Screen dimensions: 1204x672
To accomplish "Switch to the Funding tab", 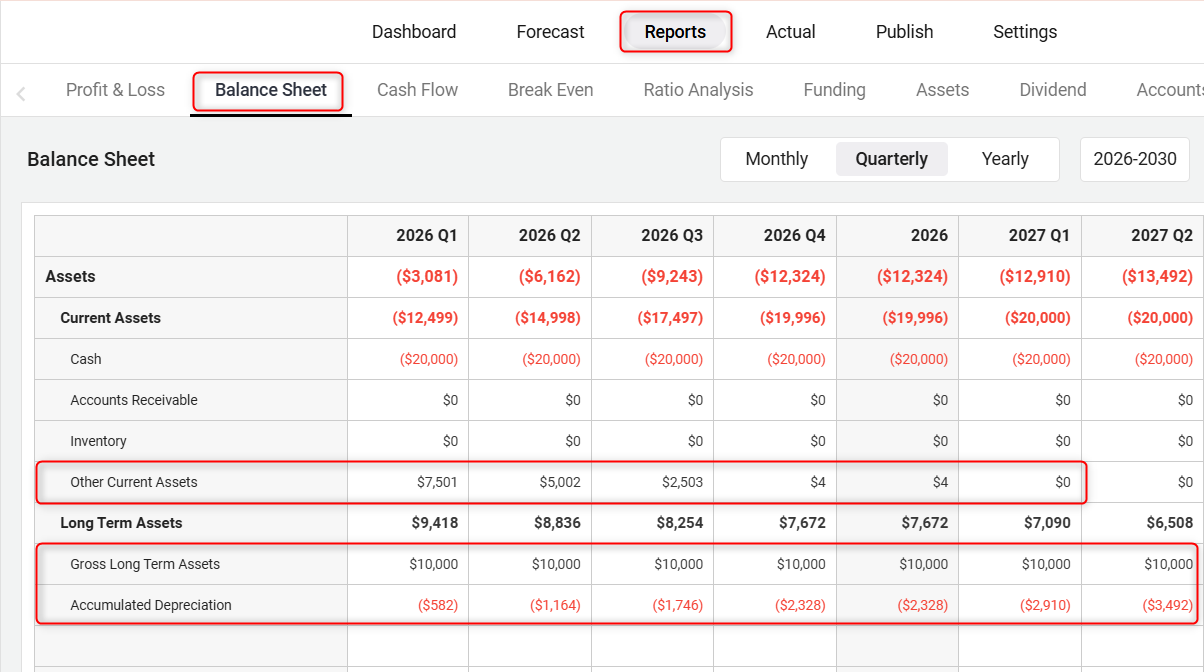I will 834,90.
